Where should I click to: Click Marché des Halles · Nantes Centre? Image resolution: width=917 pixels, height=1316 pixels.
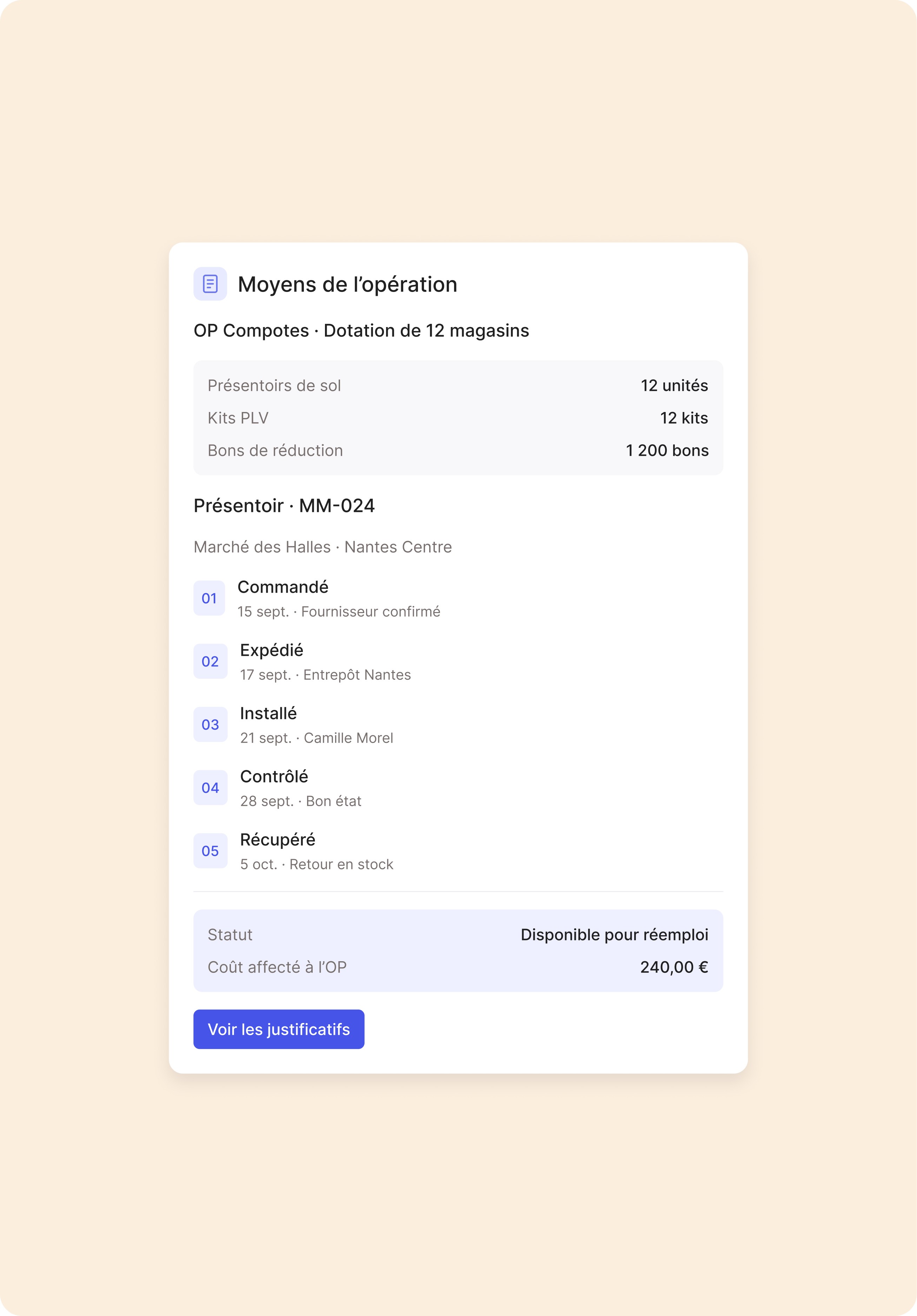pyautogui.click(x=323, y=547)
